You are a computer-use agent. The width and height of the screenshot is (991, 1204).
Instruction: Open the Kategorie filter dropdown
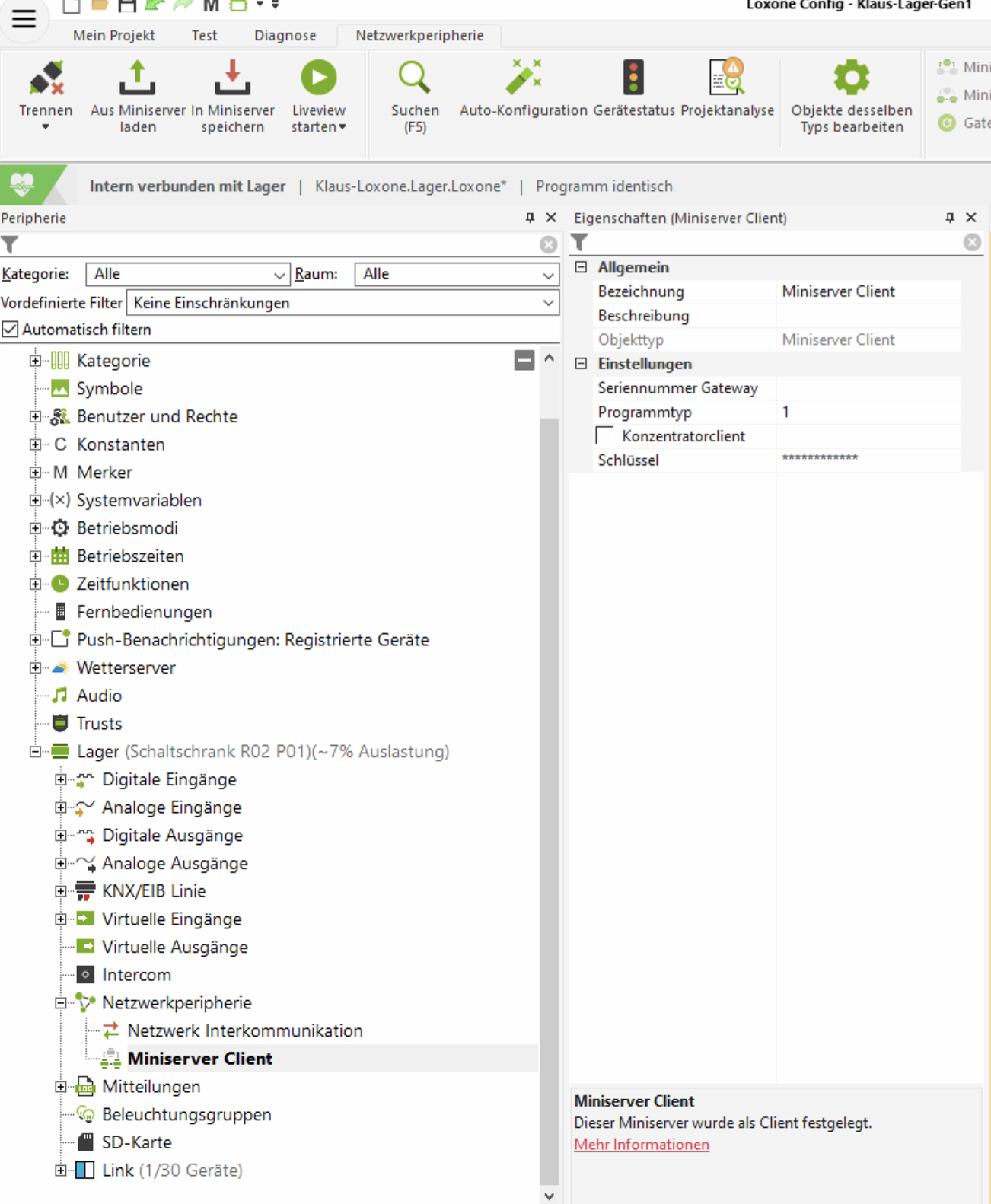tap(187, 274)
